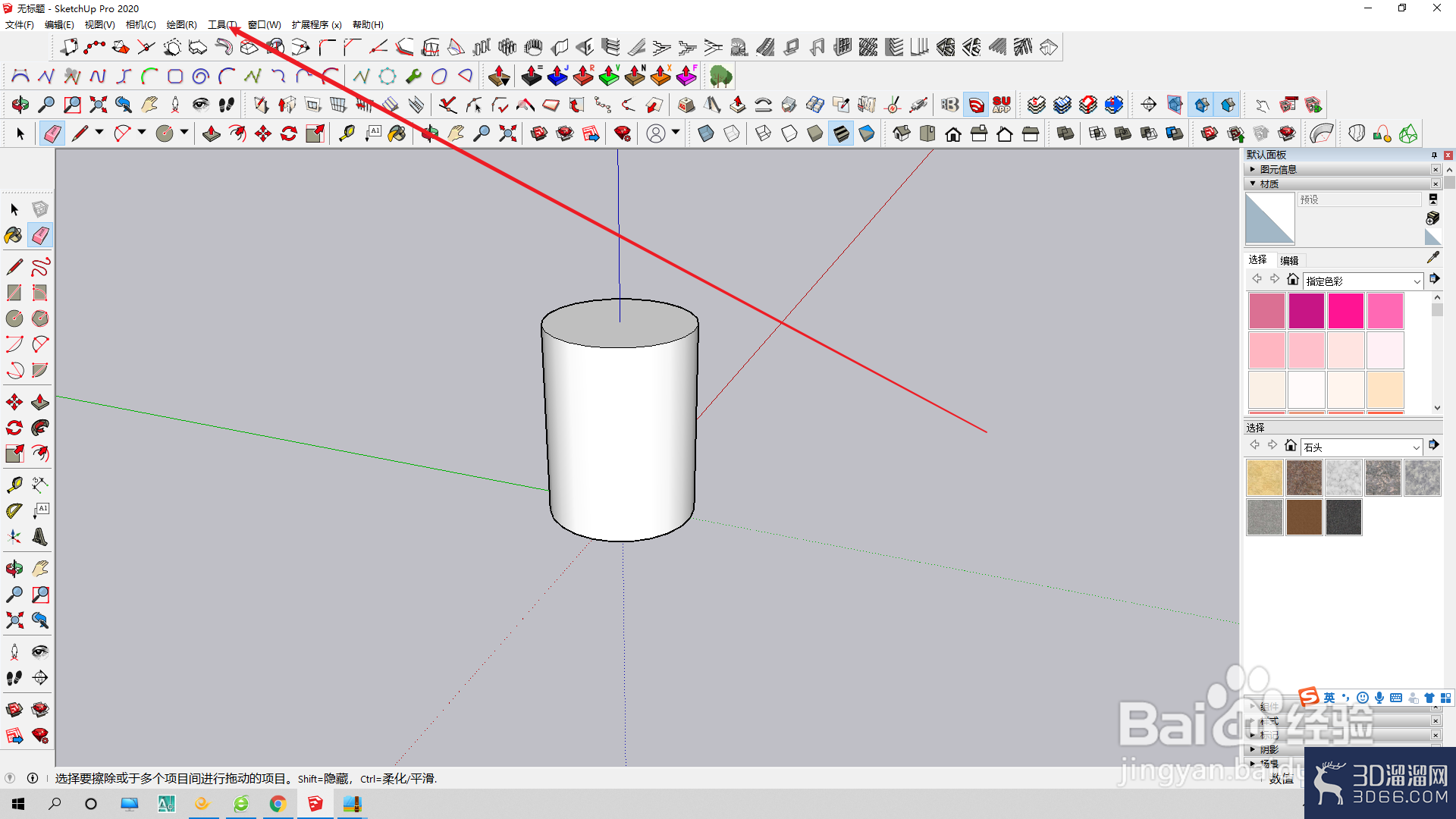Click the 预设 material name field

pos(1359,199)
